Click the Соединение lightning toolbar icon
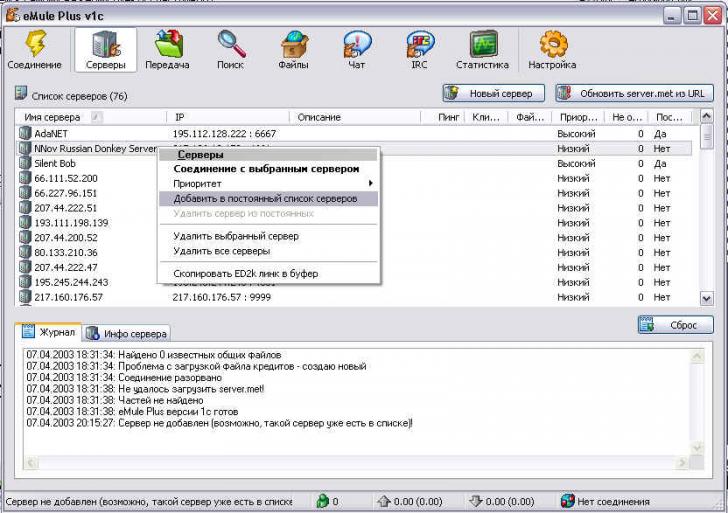 click(35, 46)
